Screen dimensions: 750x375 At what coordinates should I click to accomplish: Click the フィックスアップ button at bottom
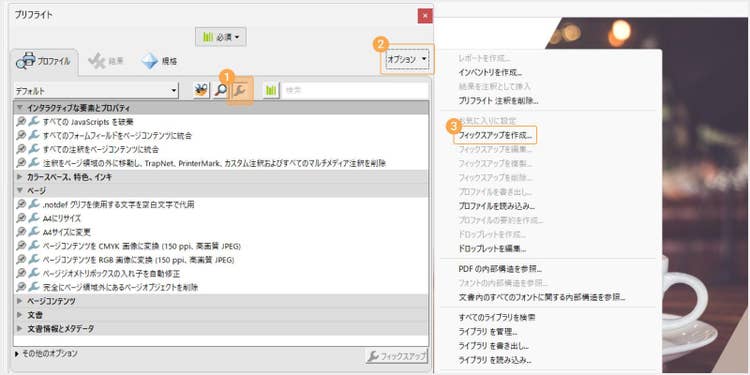click(x=397, y=356)
